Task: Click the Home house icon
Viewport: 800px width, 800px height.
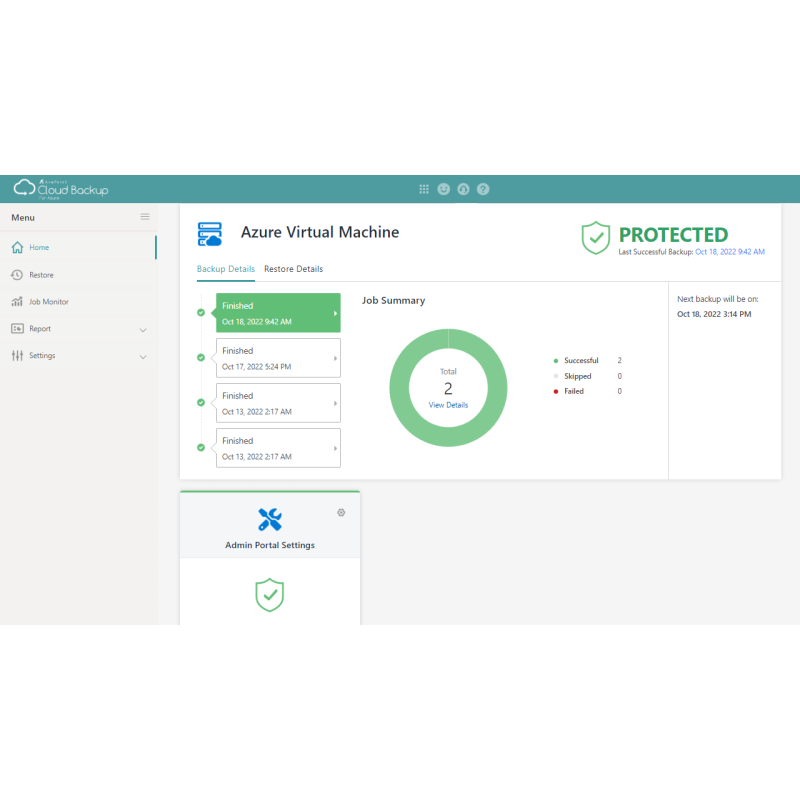Action: (17, 247)
